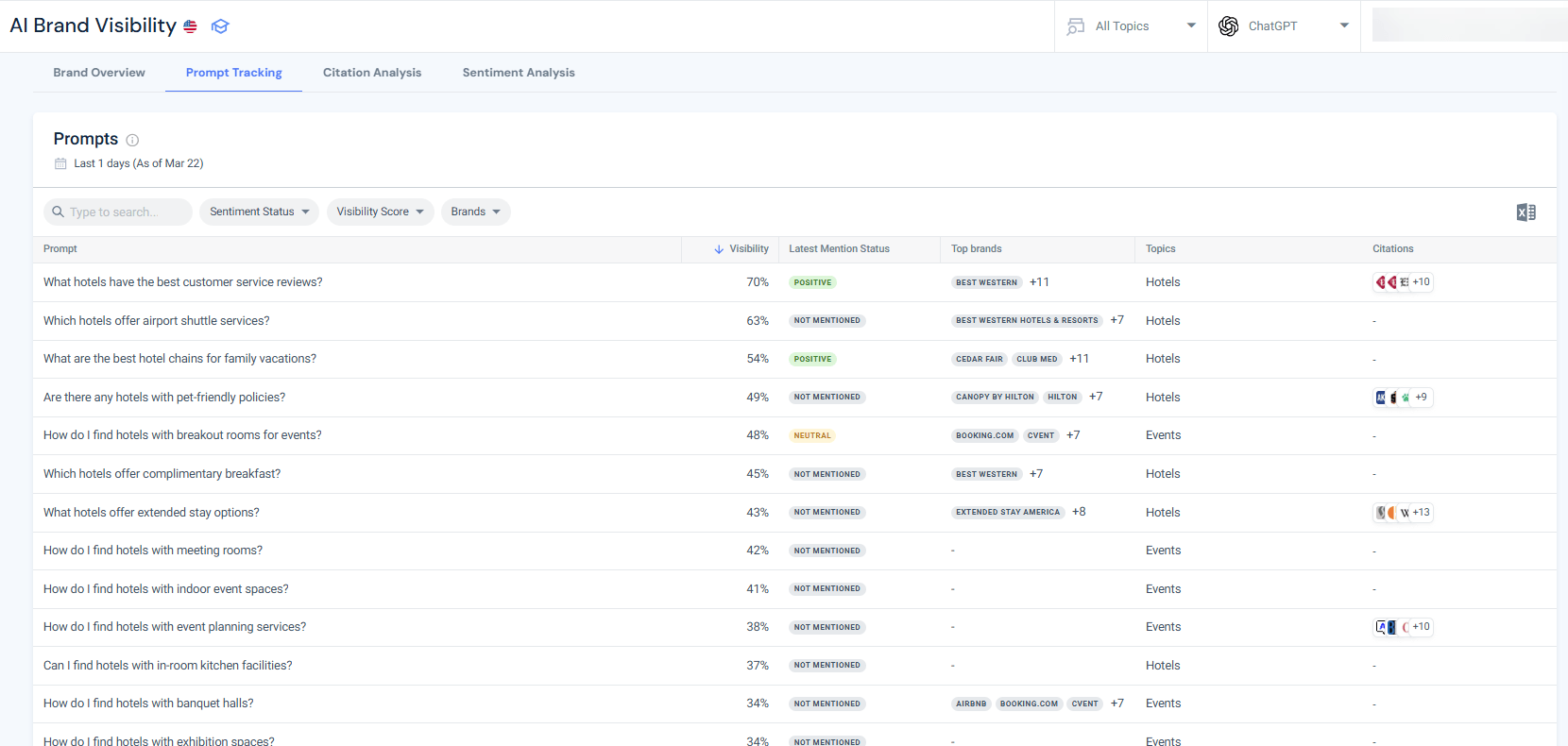Open citation icons for customer service reviews row
The image size is (1568, 746).
coord(1403,282)
